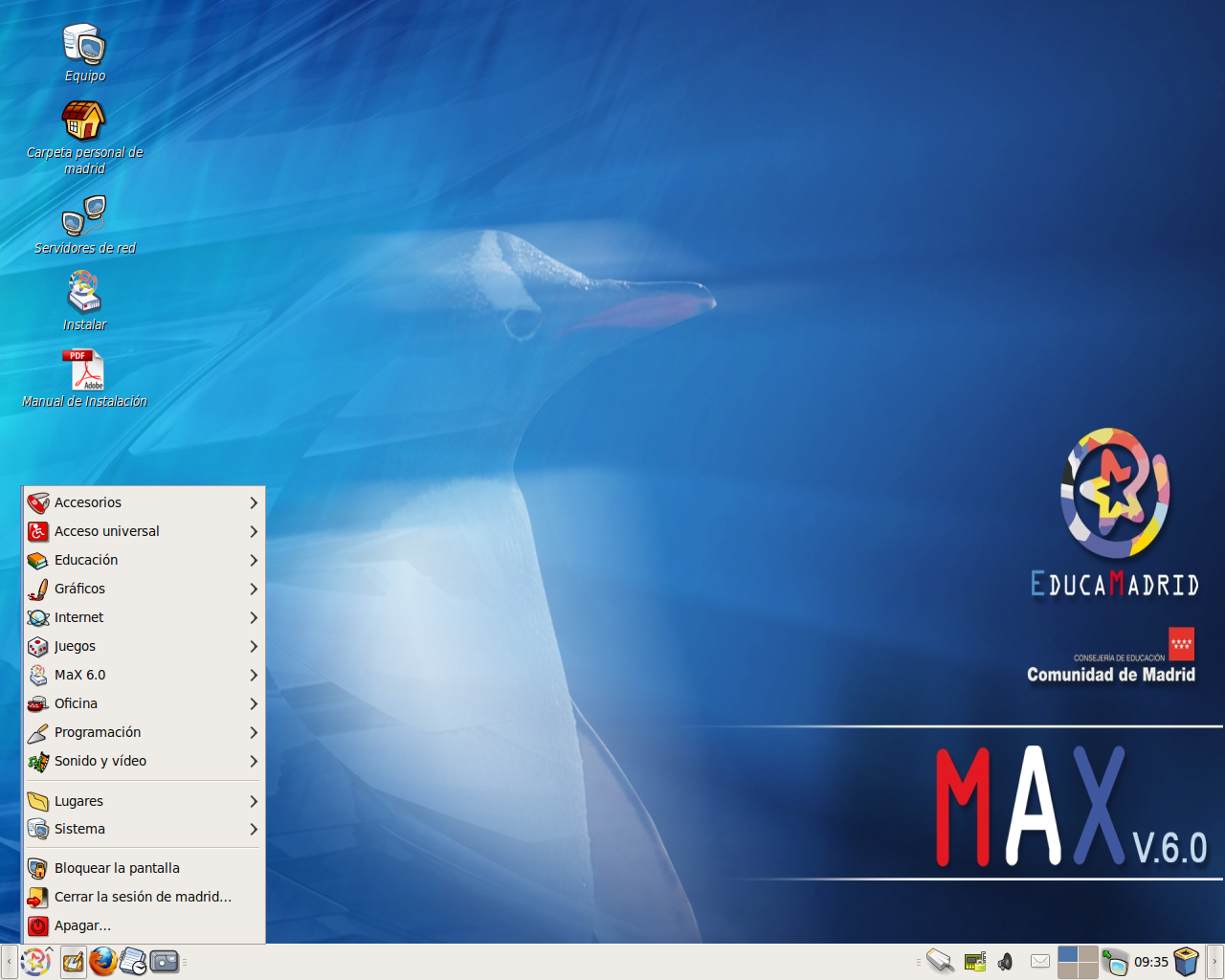Expand the Educación submenu arrow
This screenshot has height=980, width=1225.
click(x=254, y=560)
